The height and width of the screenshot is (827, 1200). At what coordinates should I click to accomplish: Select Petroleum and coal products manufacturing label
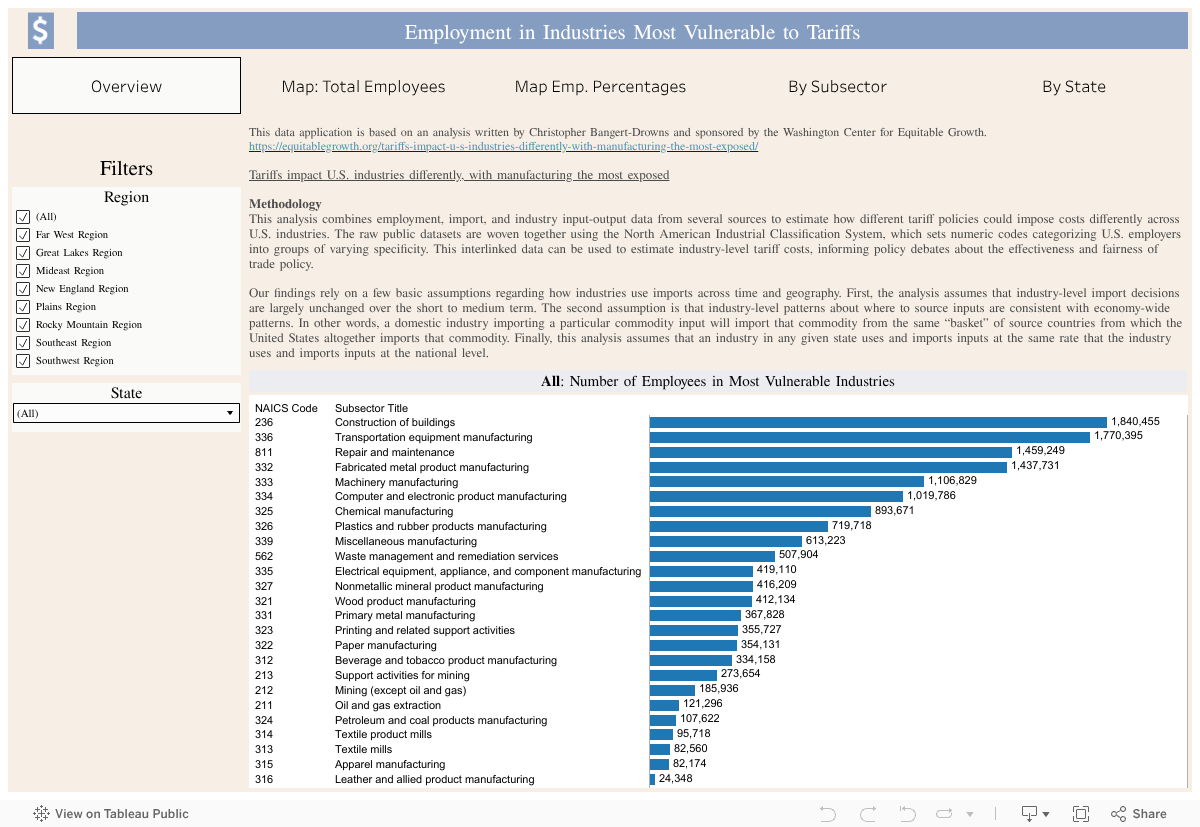coord(441,720)
